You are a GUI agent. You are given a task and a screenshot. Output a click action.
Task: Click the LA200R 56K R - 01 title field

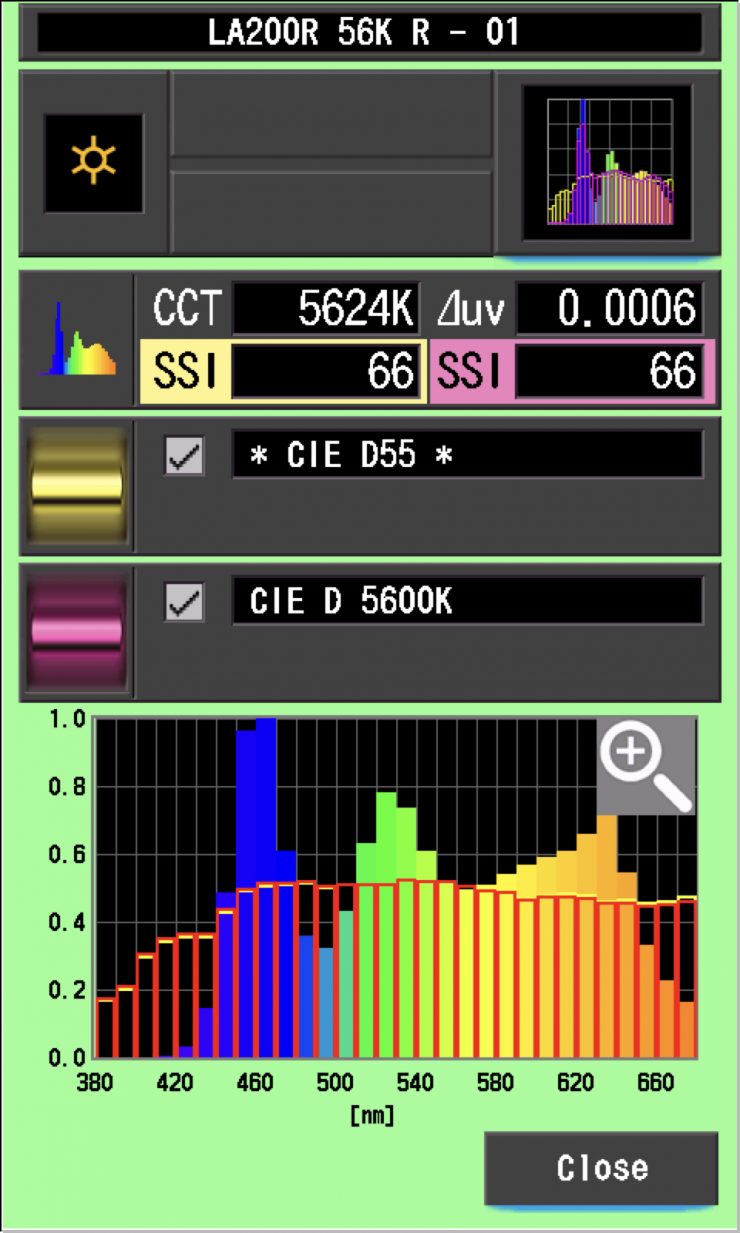369,32
